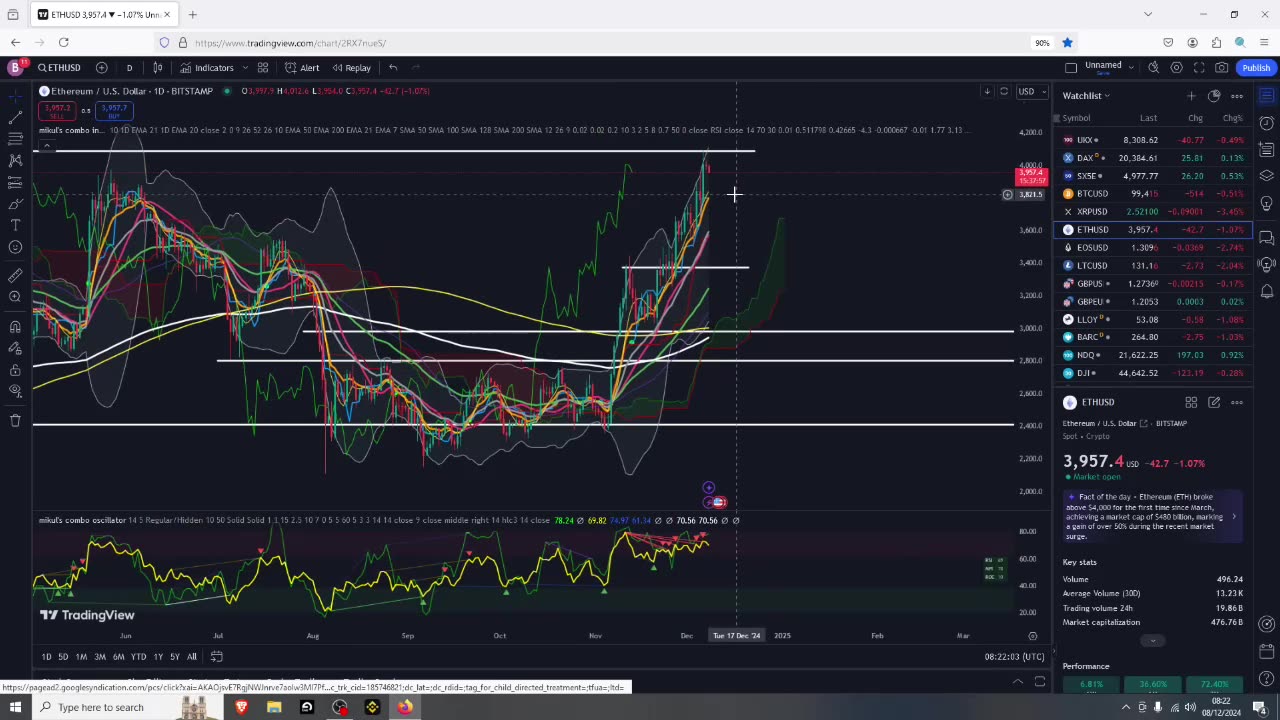Open the go to date calendar icon
This screenshot has width=1280, height=720.
point(216,657)
